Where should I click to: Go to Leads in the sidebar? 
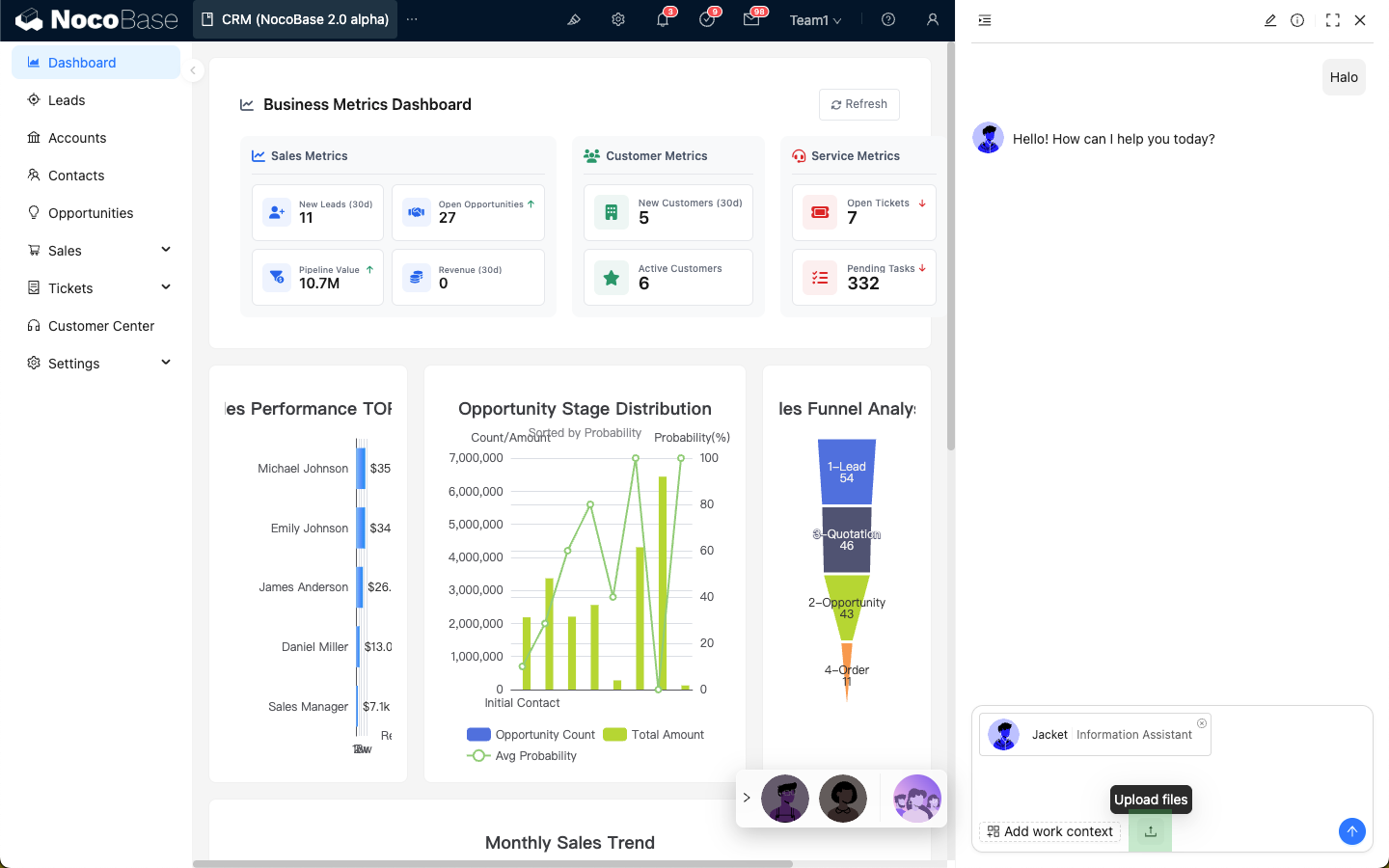(67, 100)
